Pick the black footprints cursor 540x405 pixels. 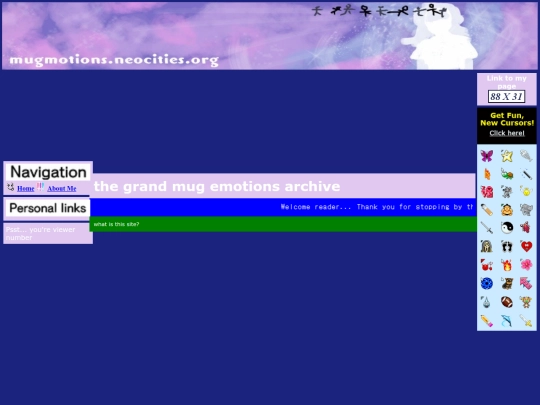(507, 246)
